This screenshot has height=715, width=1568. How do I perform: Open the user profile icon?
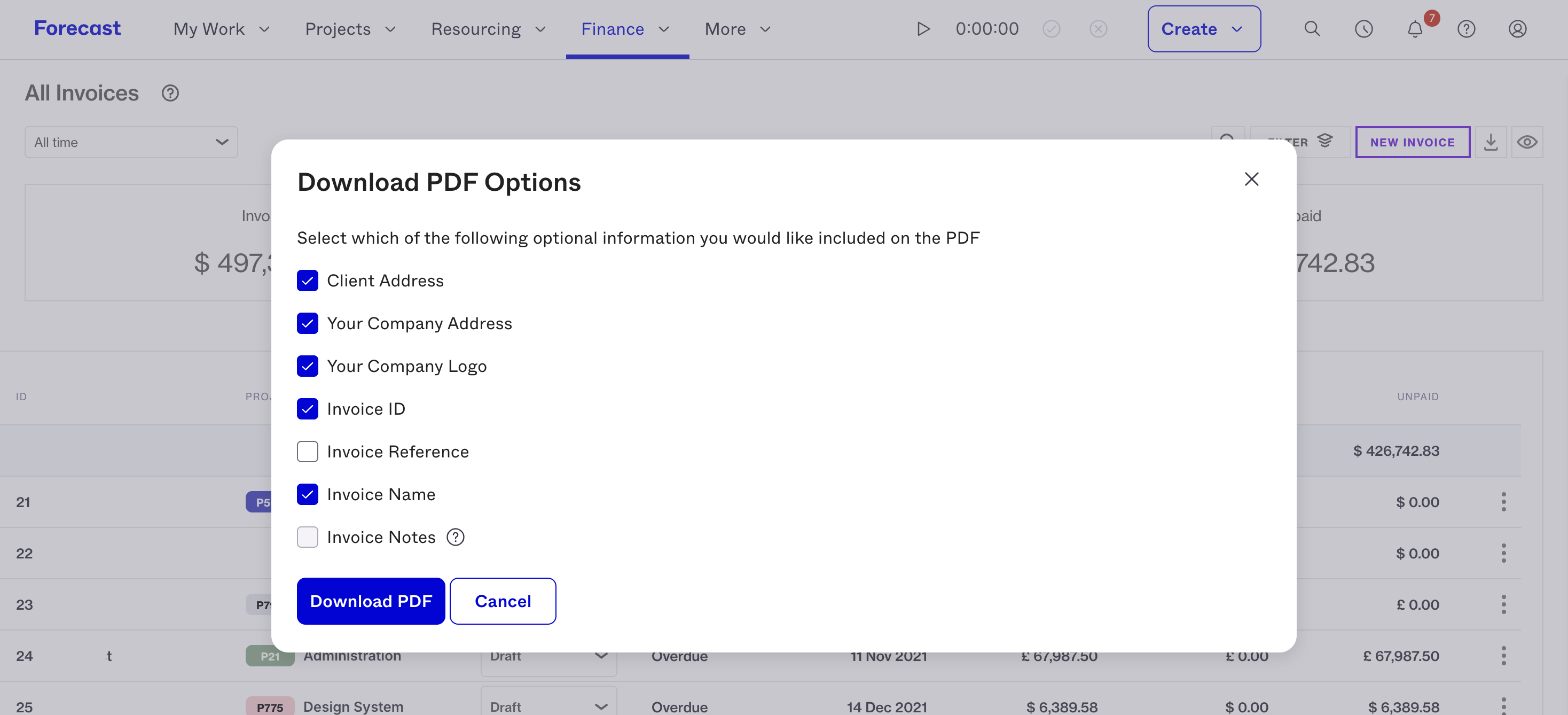tap(1517, 29)
